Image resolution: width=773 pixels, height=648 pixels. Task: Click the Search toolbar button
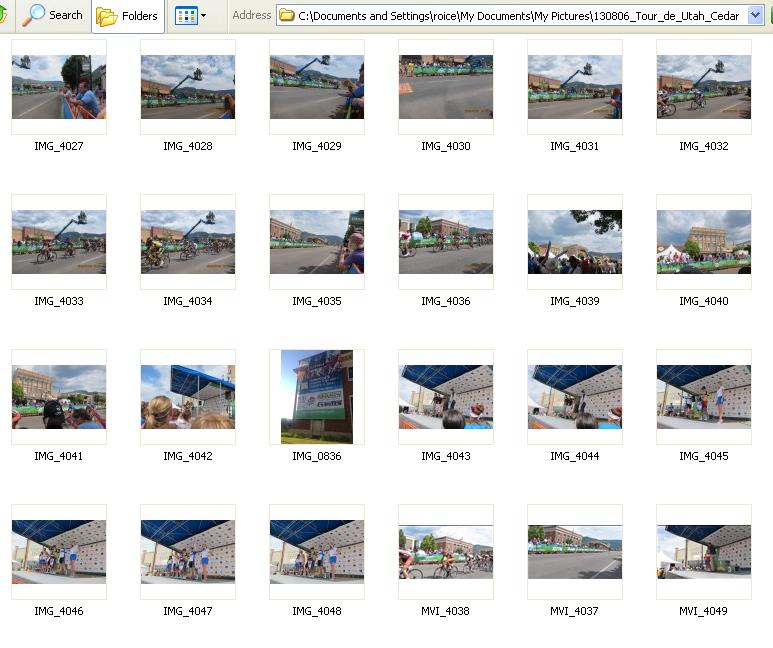pyautogui.click(x=53, y=15)
